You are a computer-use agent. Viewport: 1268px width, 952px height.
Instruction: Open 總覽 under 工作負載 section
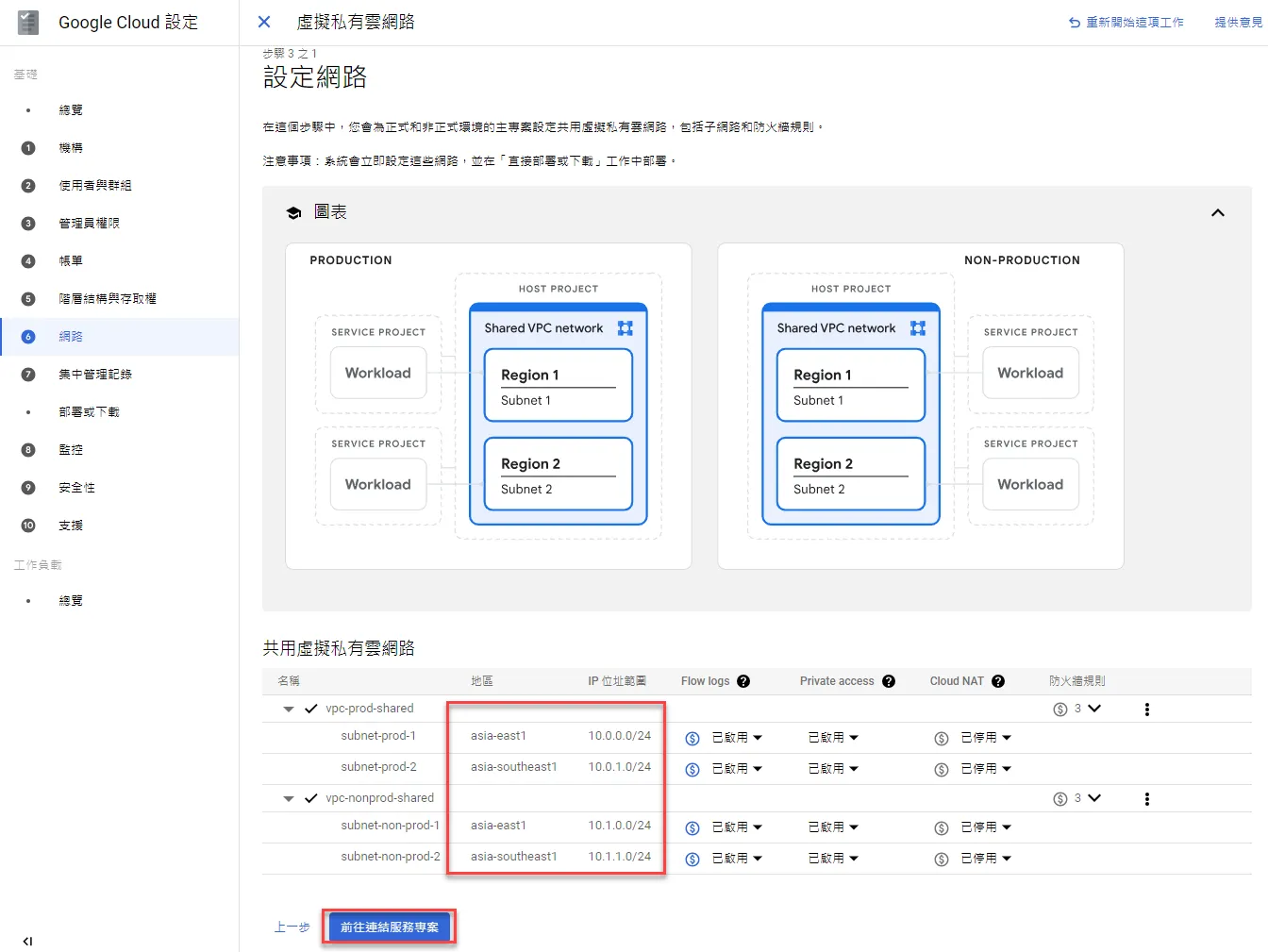(x=71, y=601)
